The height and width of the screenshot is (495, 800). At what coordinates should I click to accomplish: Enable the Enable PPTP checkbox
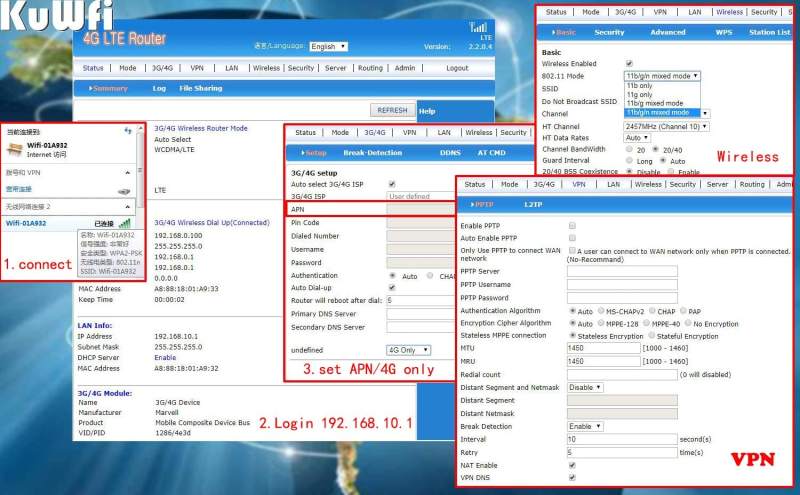572,226
